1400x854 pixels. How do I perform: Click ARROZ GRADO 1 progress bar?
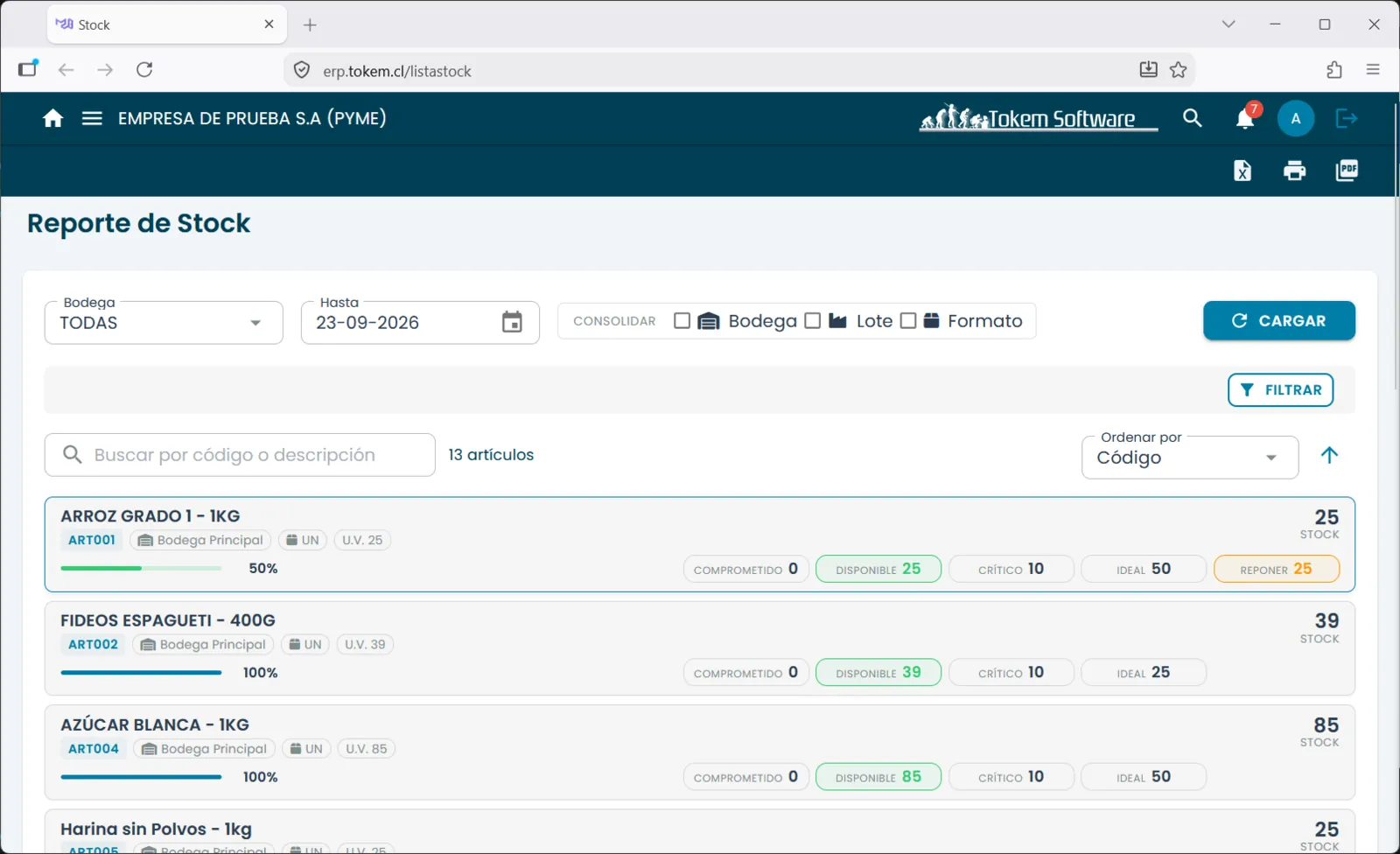point(141,569)
